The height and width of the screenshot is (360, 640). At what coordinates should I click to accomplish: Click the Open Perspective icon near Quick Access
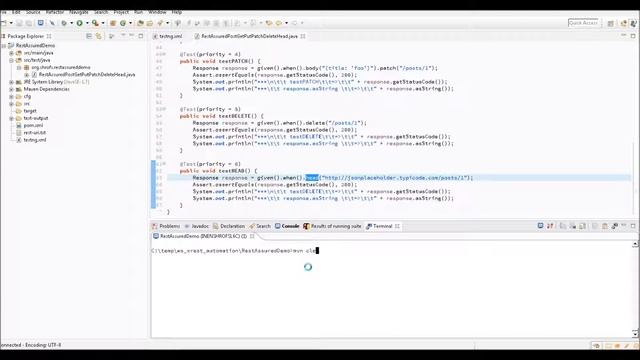[611, 23]
